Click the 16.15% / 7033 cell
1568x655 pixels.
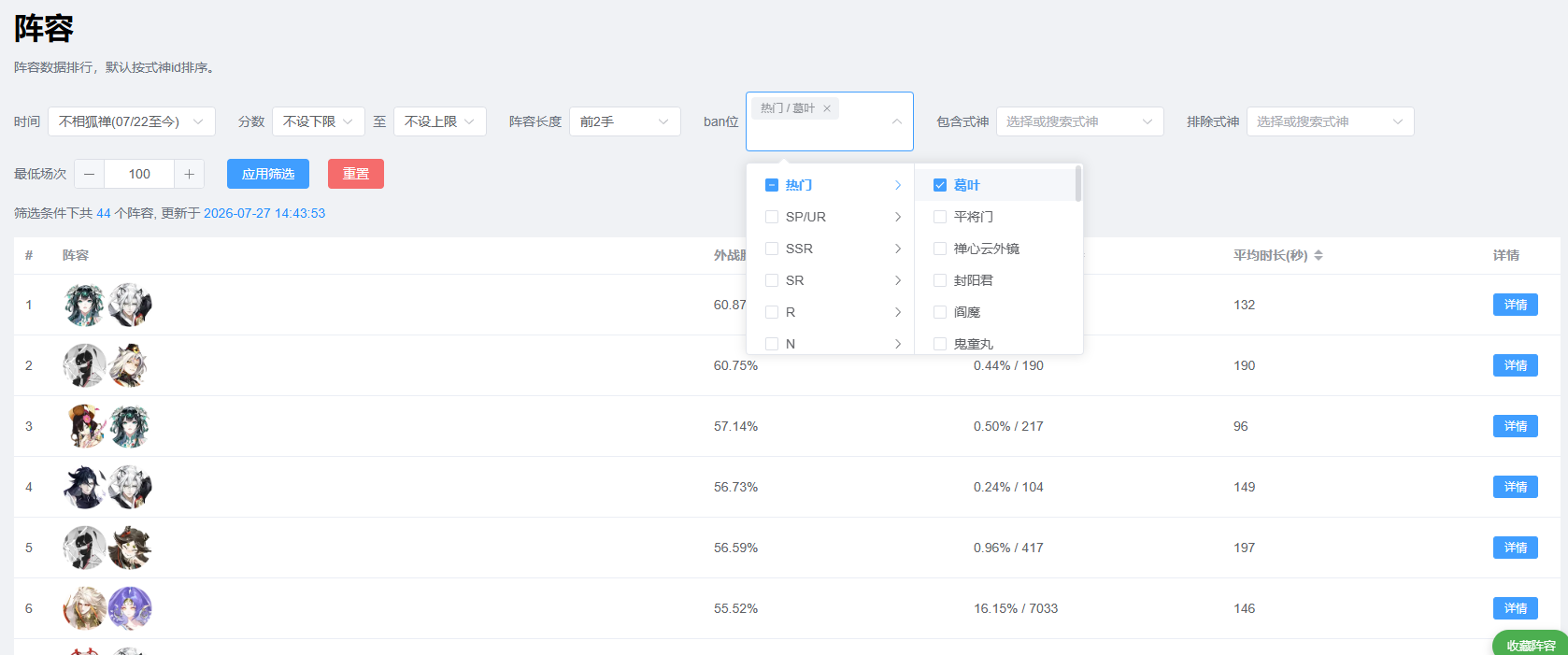tap(1016, 608)
